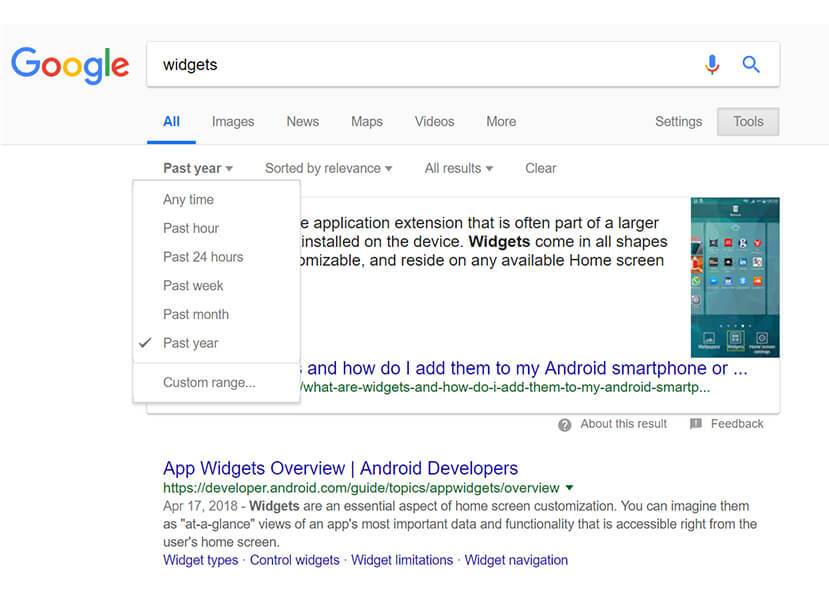Click the search magnifying glass icon
Screen dimensions: 829x613
(x=751, y=63)
